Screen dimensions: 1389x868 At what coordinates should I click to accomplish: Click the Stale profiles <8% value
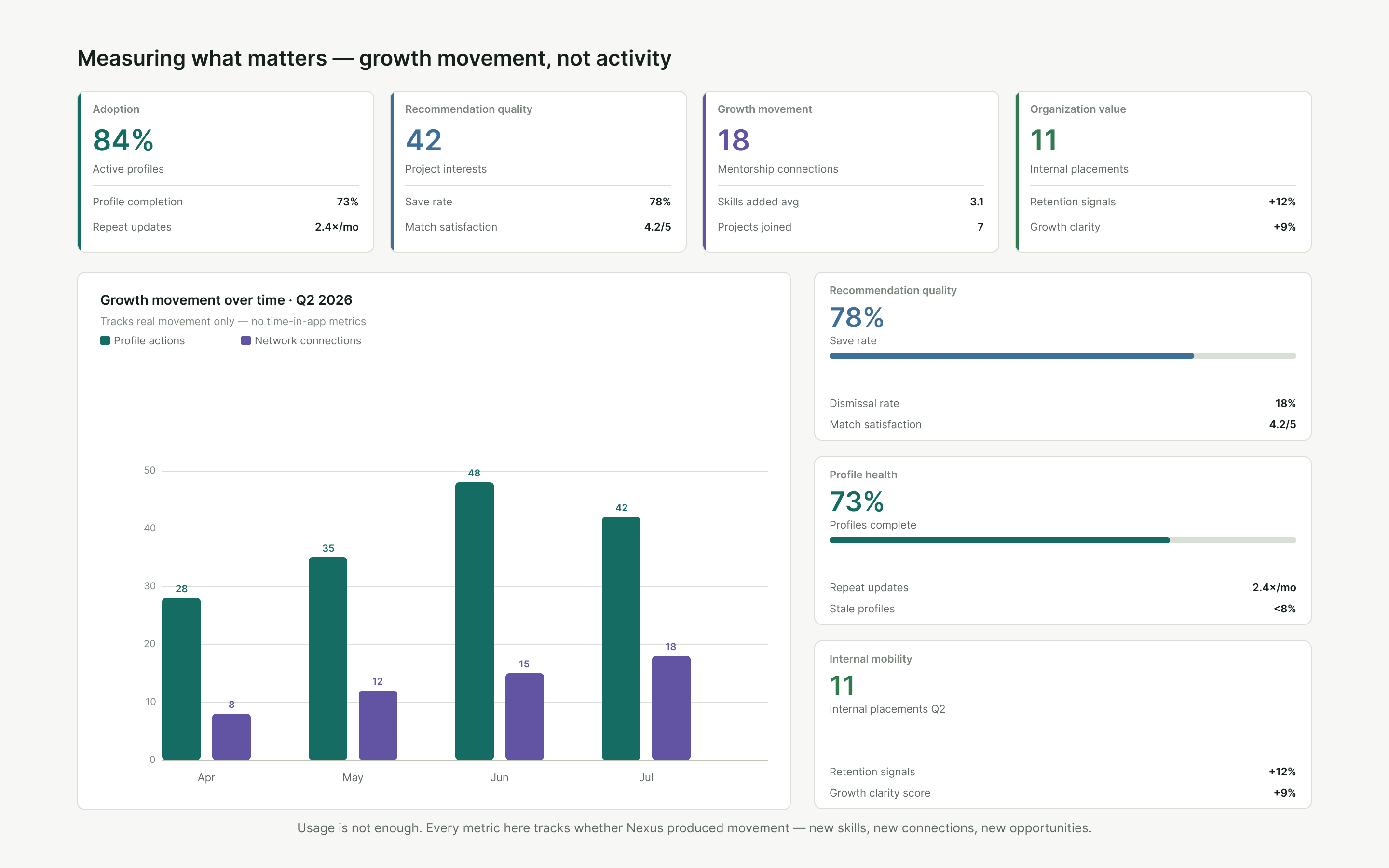(x=1284, y=609)
